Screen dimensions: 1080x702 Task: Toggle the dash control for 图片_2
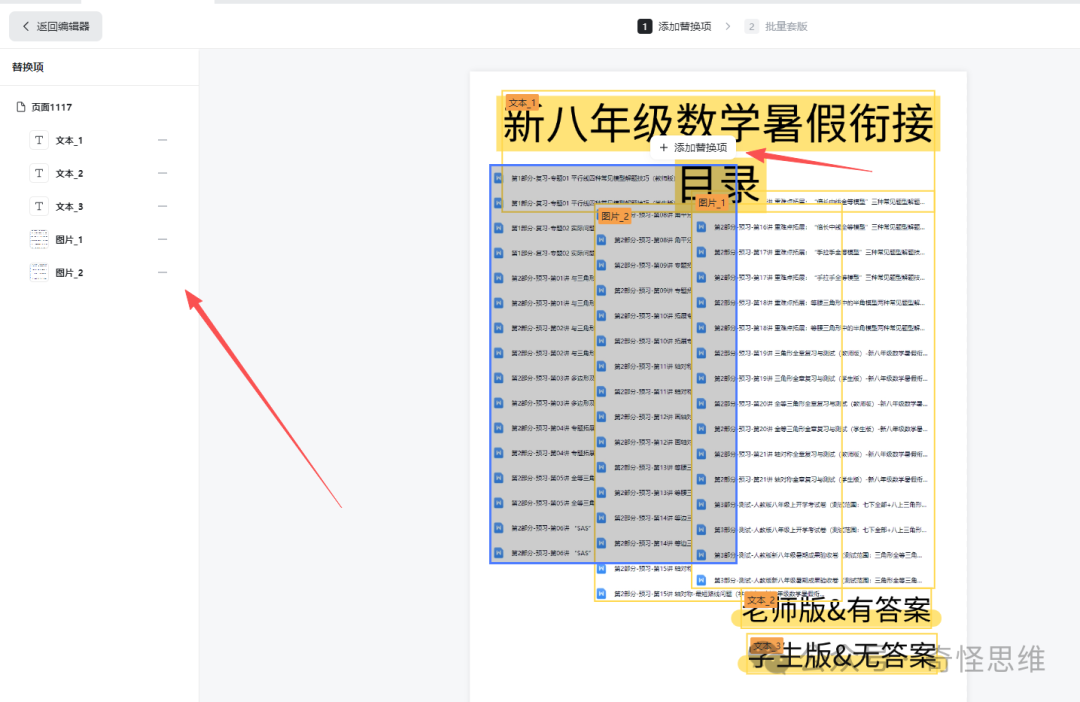click(162, 272)
